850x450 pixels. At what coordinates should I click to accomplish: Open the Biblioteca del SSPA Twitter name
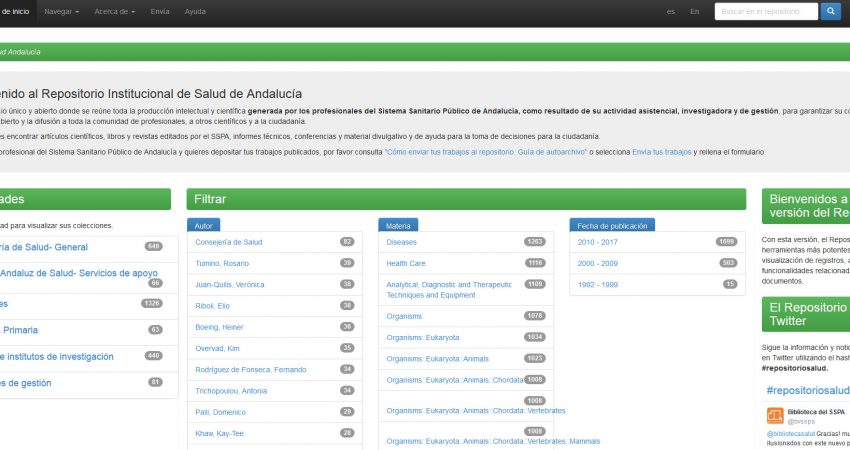coord(816,412)
